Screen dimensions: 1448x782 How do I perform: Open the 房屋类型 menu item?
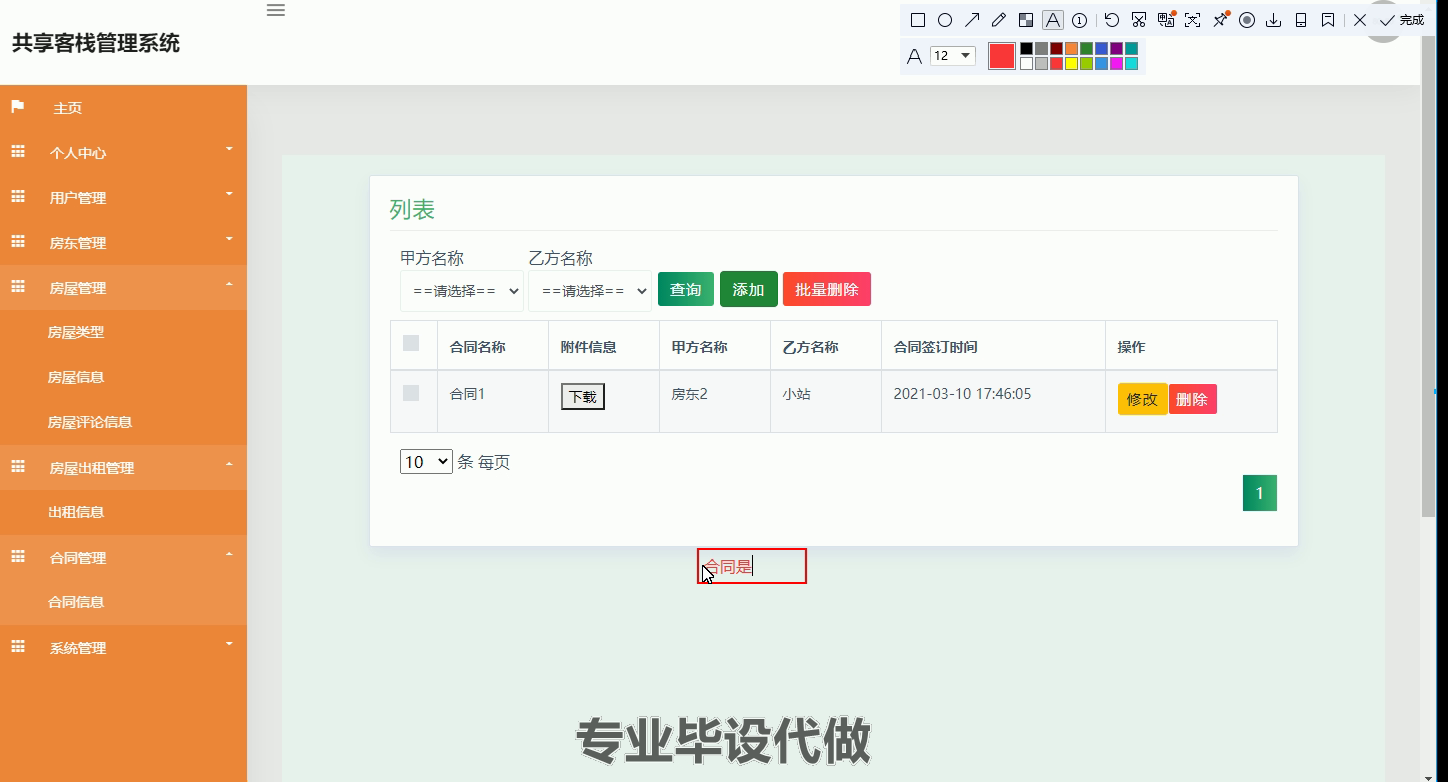tap(76, 332)
